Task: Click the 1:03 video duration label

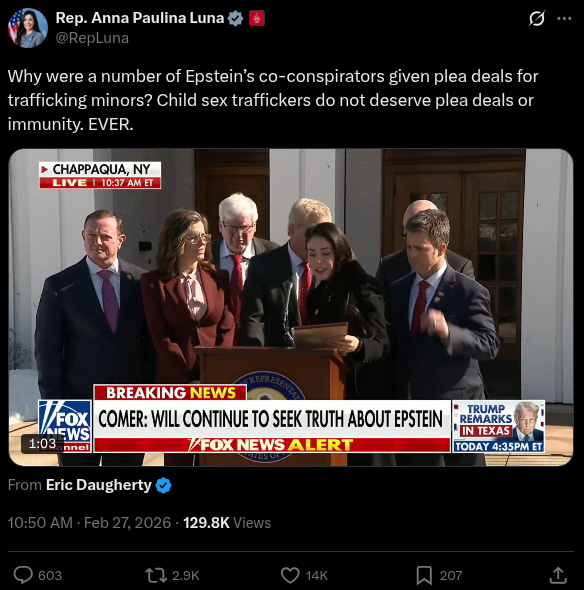Action: 42,443
